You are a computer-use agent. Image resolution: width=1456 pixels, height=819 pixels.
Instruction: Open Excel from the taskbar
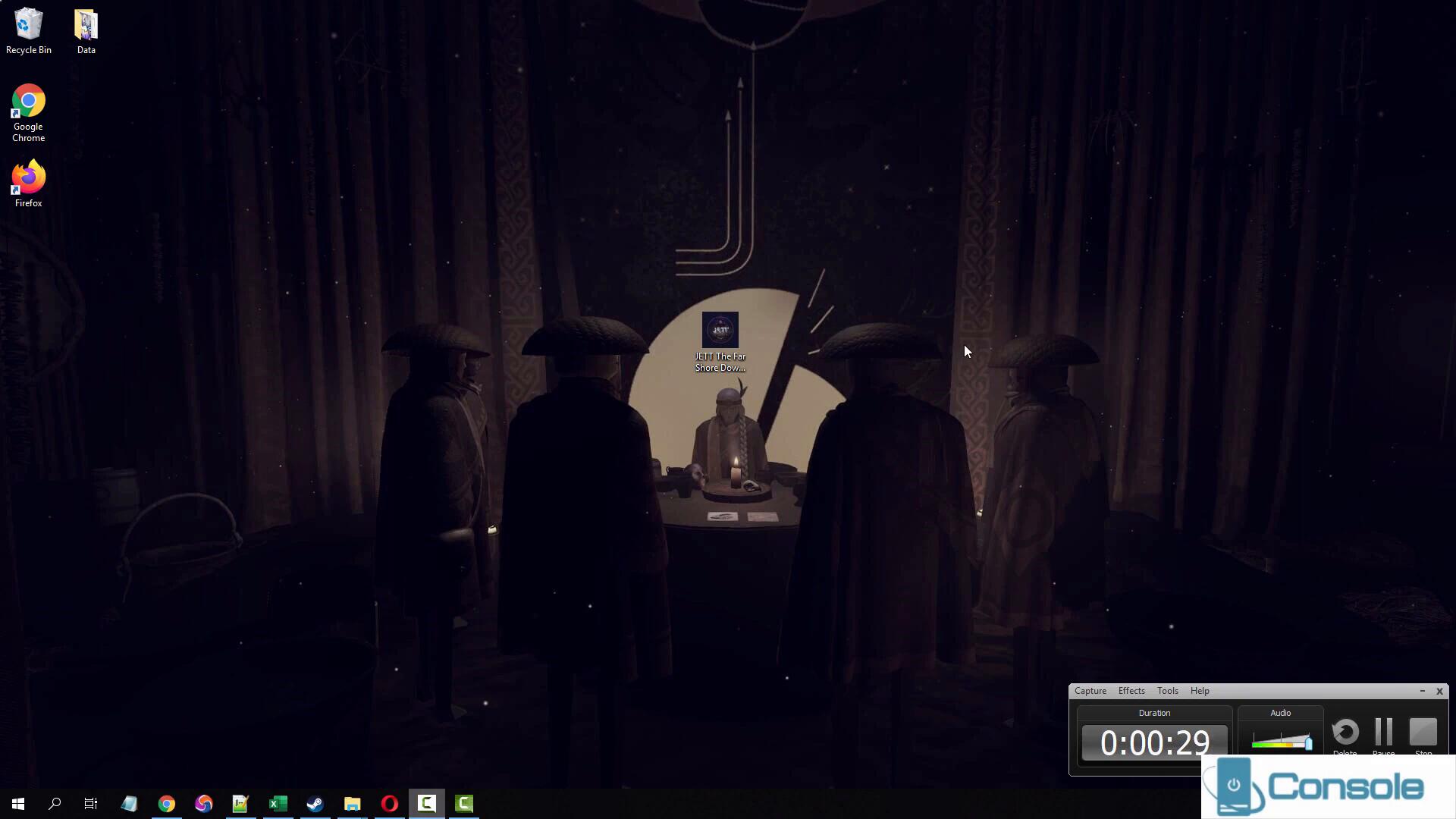point(278,804)
